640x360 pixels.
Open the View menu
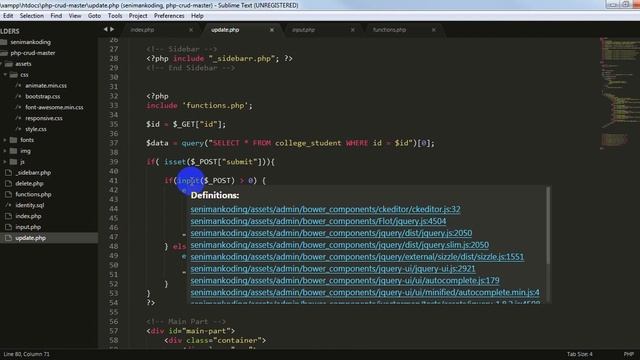(75, 16)
